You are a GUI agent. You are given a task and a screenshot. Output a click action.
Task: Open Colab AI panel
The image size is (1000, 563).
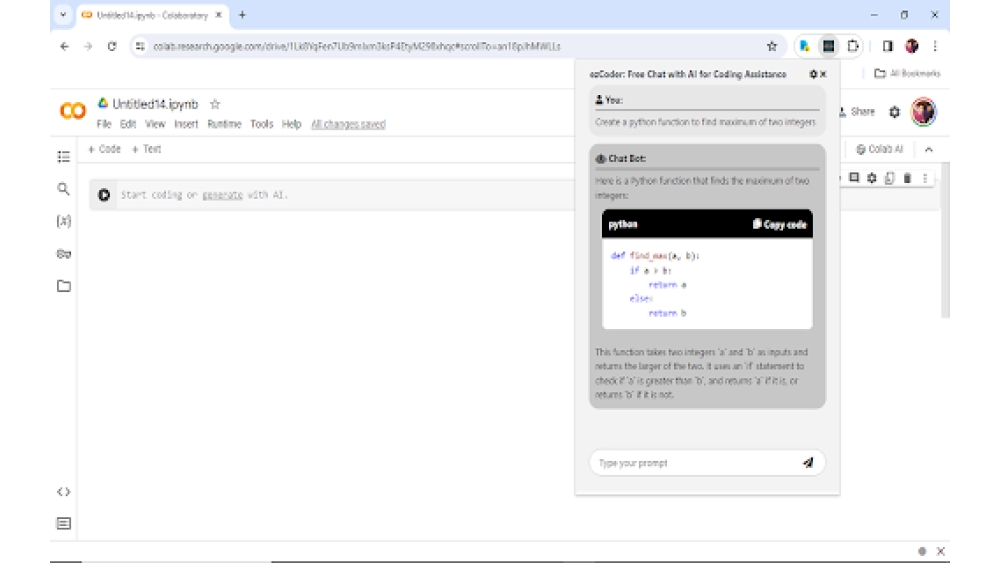coord(879,149)
